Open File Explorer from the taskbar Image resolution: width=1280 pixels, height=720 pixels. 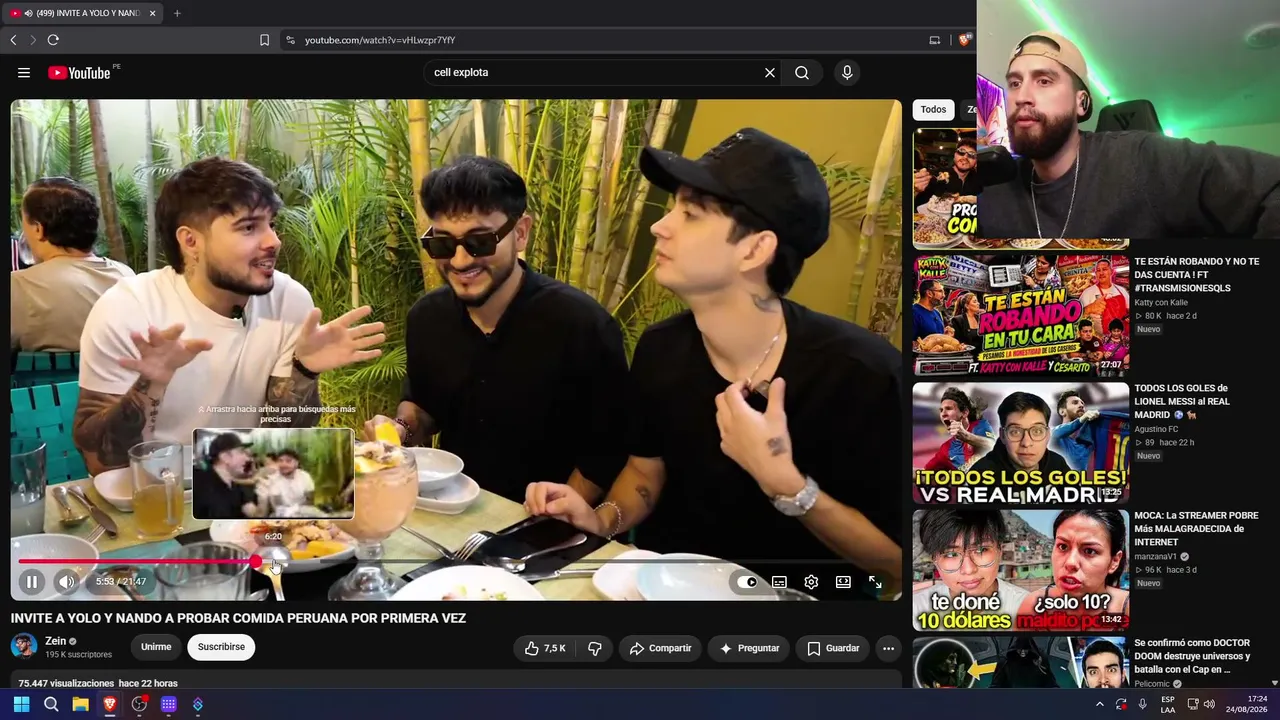(80, 704)
